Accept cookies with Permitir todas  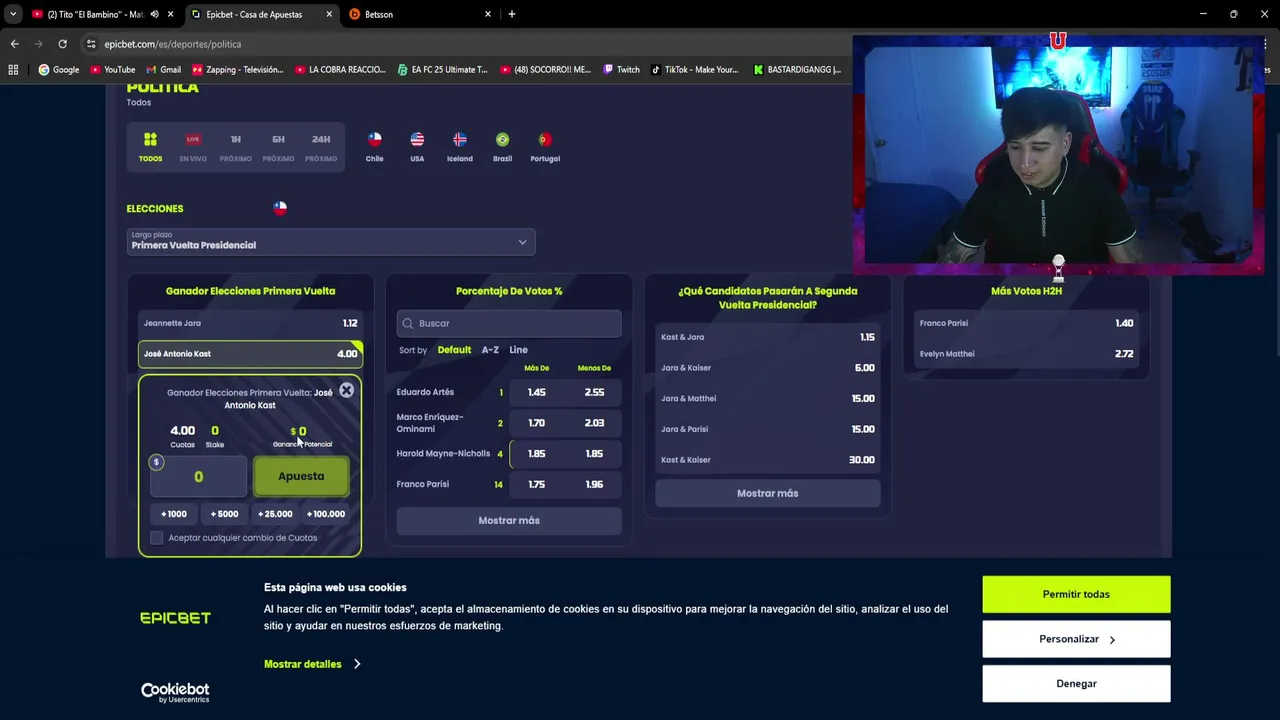coord(1076,594)
